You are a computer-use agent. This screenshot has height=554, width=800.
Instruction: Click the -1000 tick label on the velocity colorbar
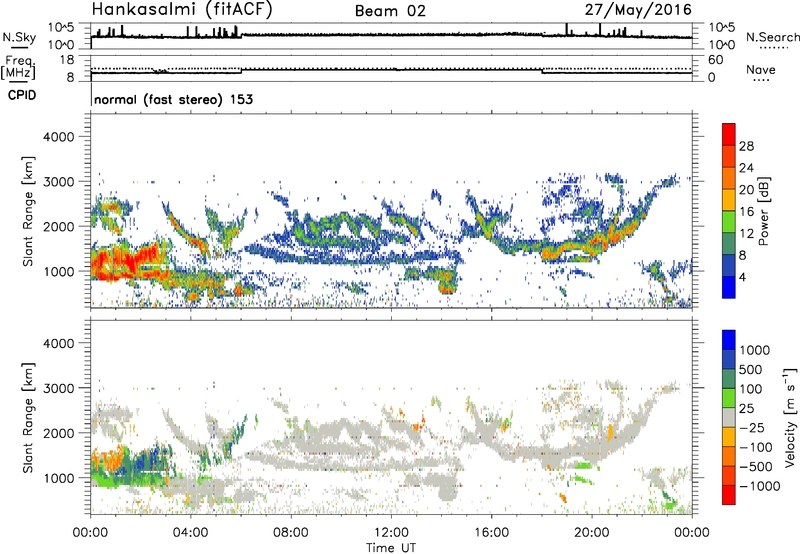[x=760, y=486]
